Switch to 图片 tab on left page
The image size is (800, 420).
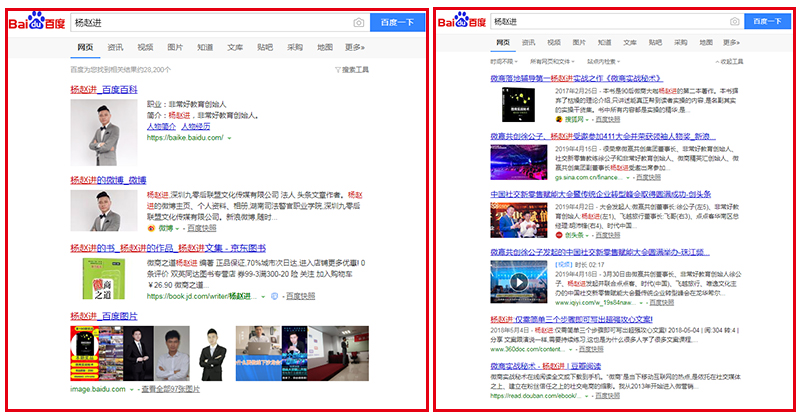click(175, 47)
